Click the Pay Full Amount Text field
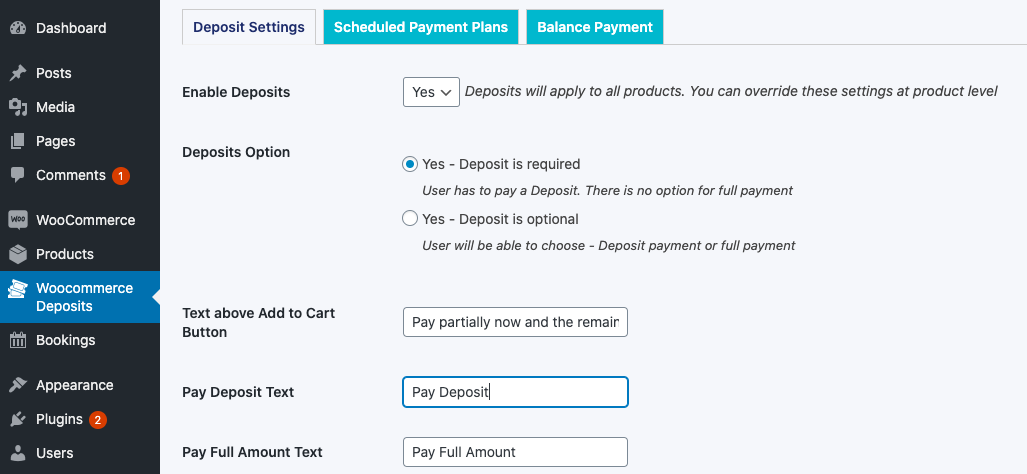The image size is (1027, 474). pyautogui.click(x=515, y=452)
